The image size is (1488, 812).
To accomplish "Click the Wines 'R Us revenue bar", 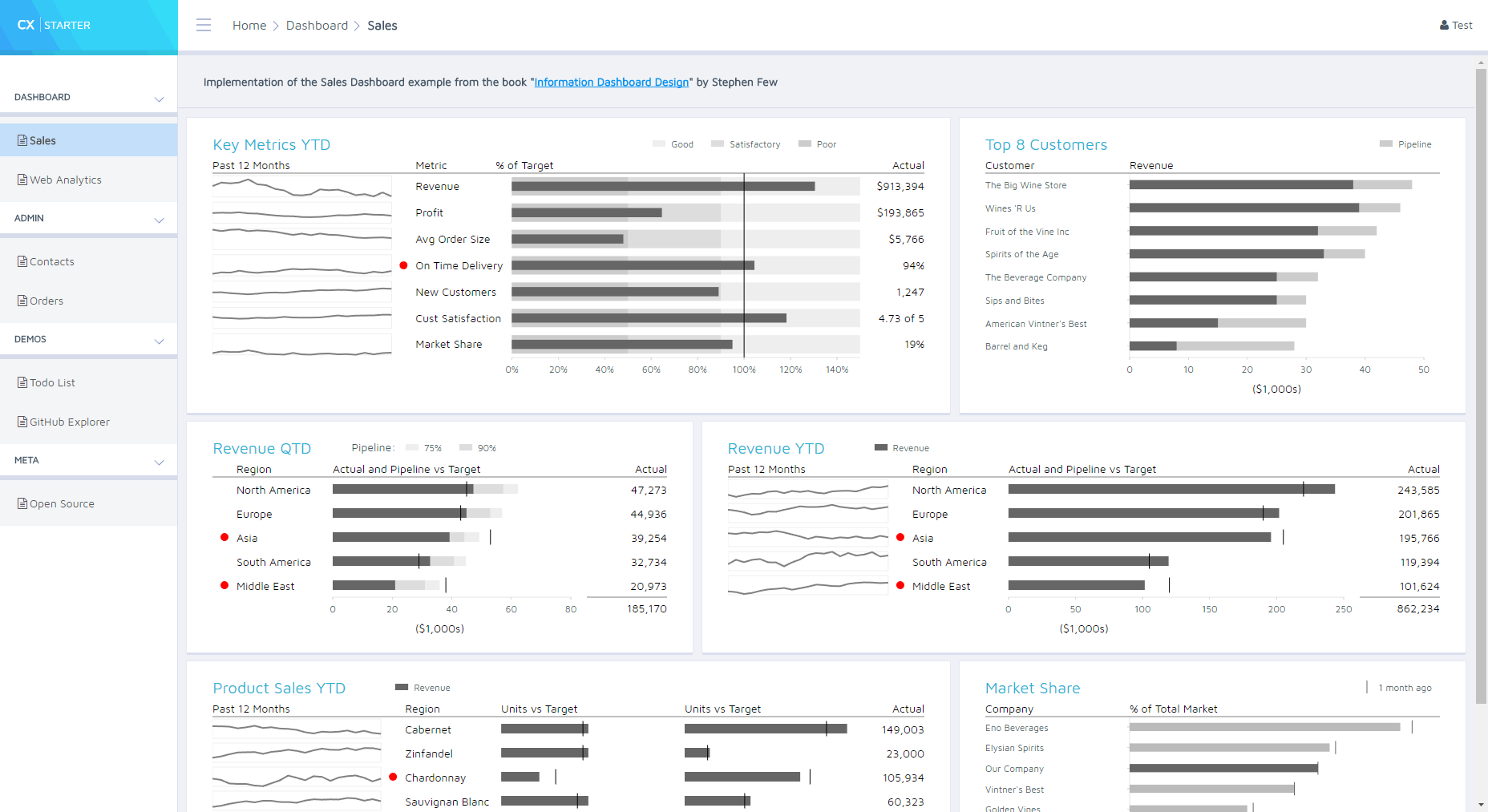I will [1244, 208].
